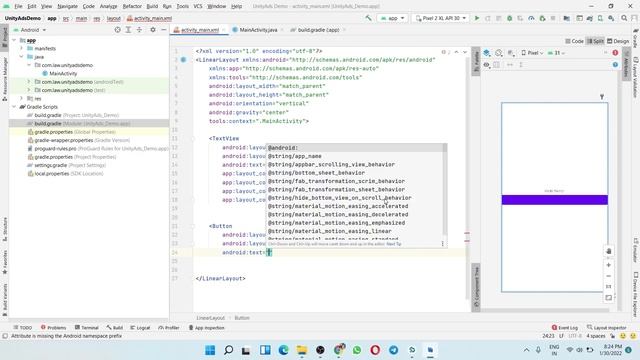Open the Build menu
The image size is (640, 360).
click(x=152, y=6)
